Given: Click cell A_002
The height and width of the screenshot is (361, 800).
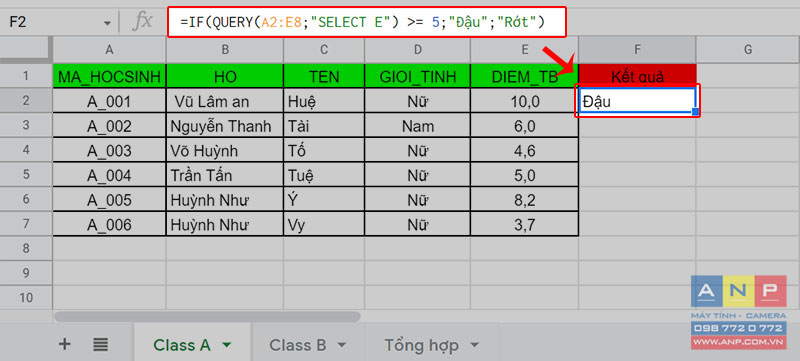Looking at the screenshot, I should pyautogui.click(x=109, y=125).
